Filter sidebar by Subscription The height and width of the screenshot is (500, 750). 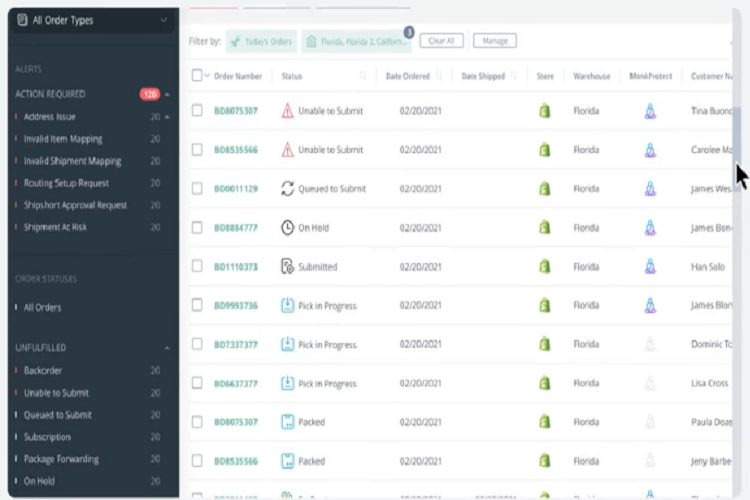[x=47, y=437]
